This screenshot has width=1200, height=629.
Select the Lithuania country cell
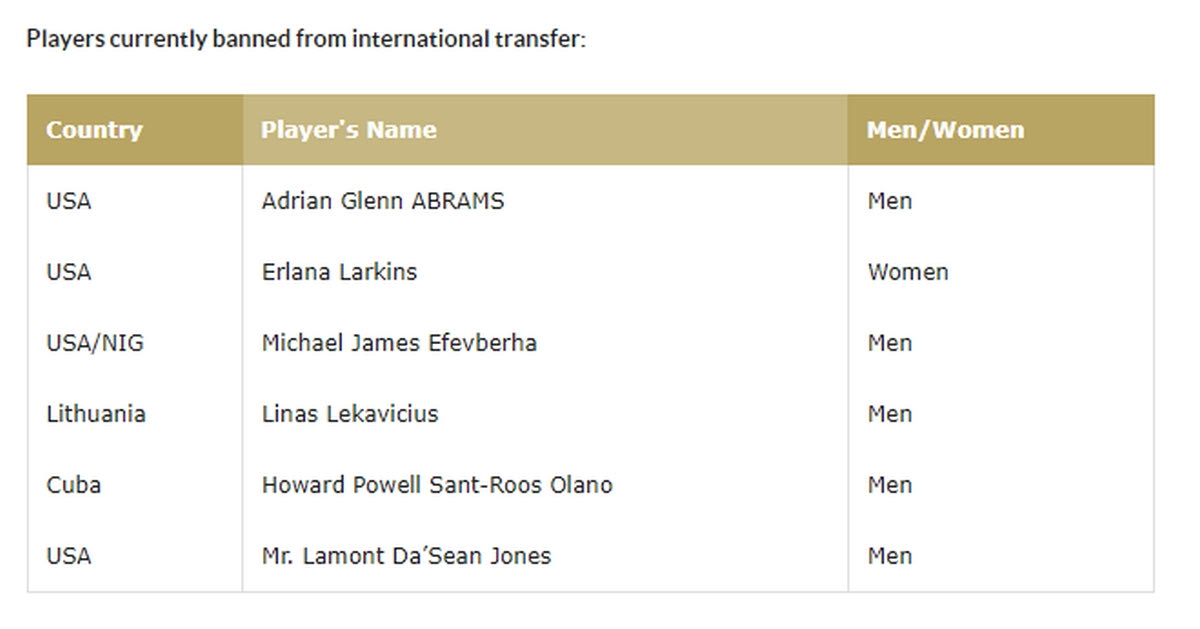click(x=96, y=414)
